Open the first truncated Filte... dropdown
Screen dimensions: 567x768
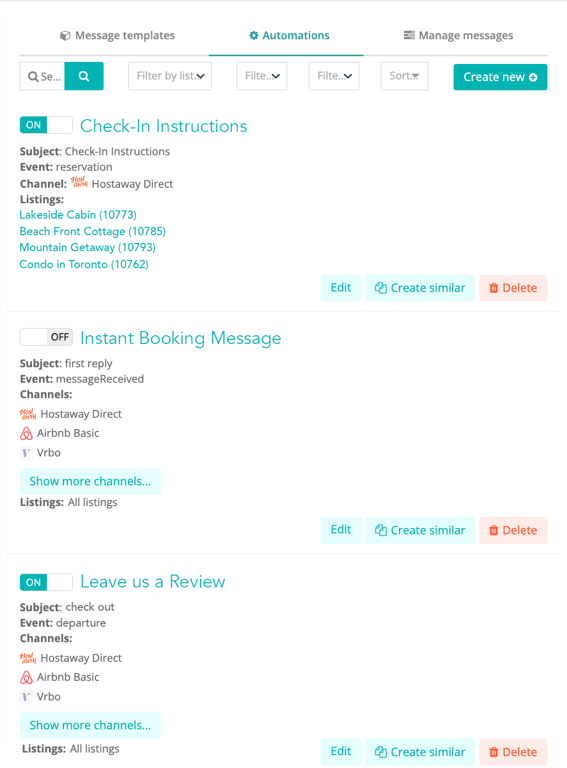[x=261, y=76]
